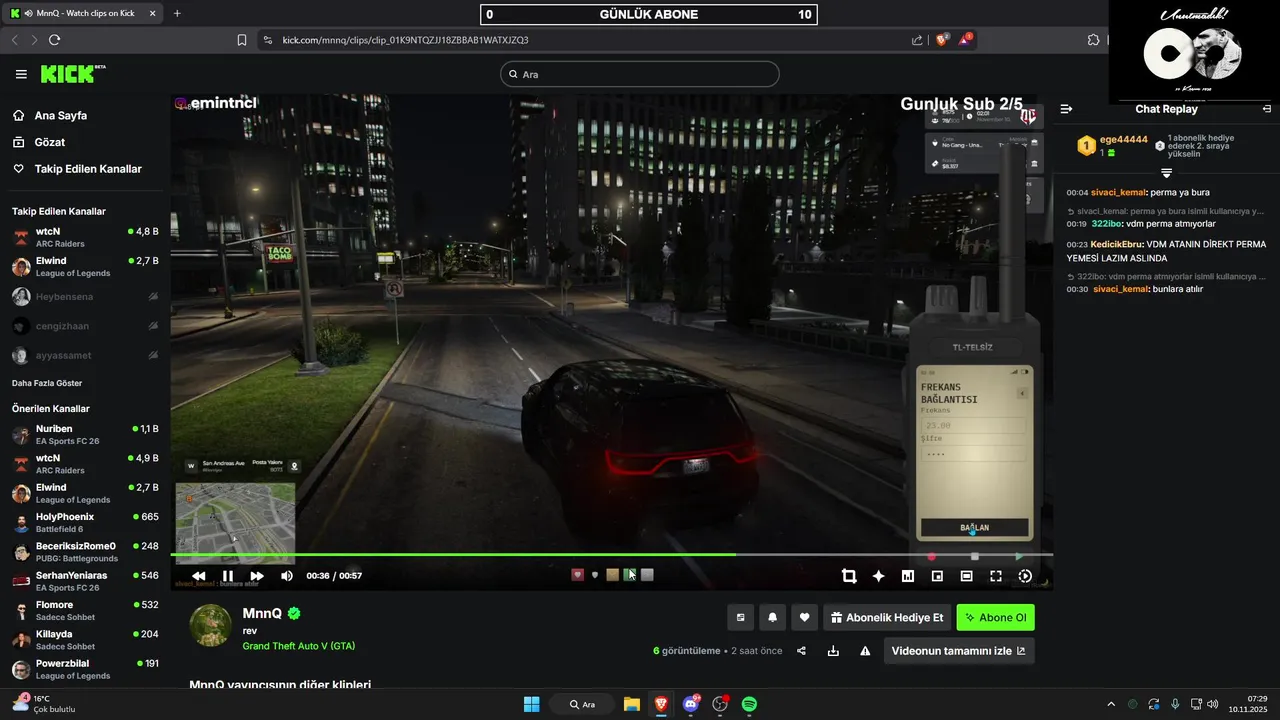Click the card icon button left of bell
This screenshot has width=1280, height=720.
(740, 618)
